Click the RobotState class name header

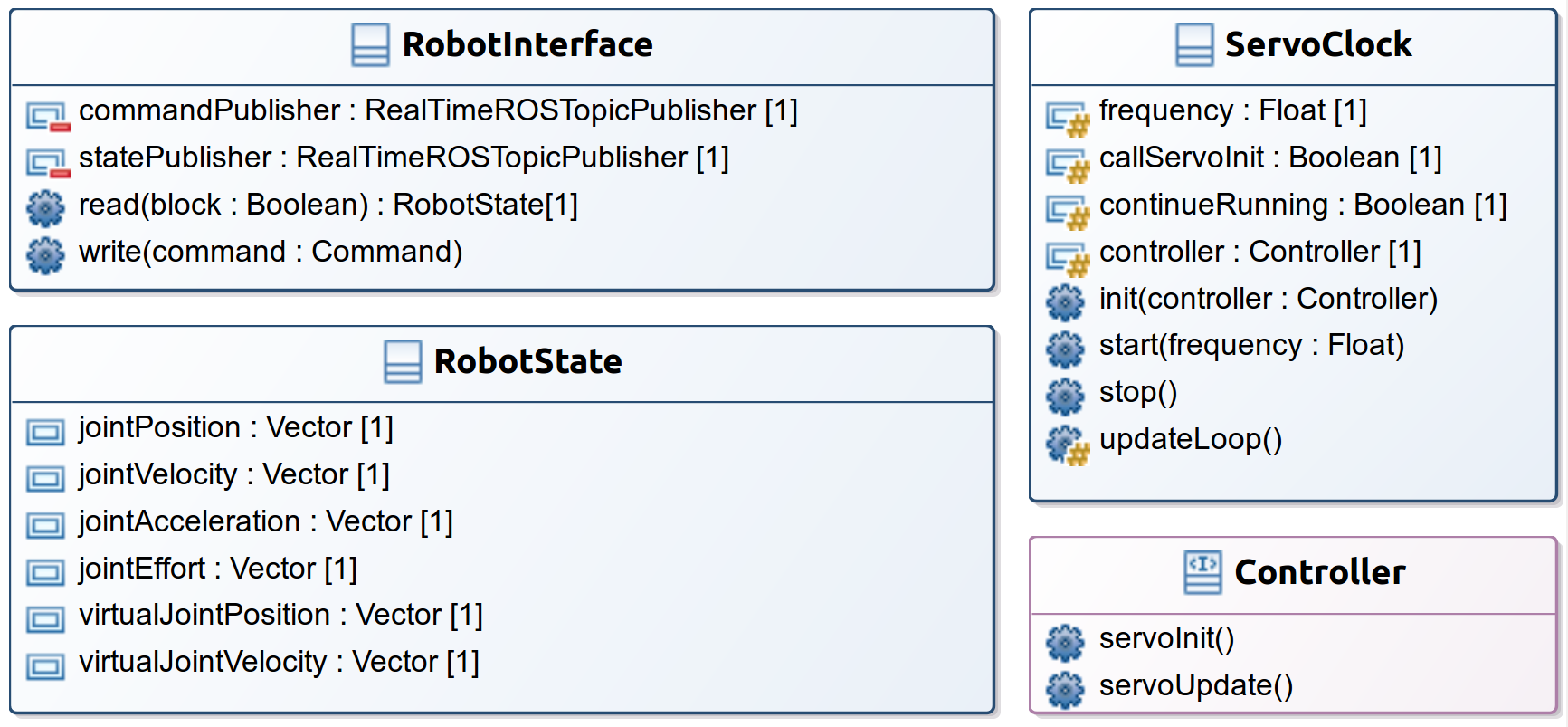tap(527, 361)
